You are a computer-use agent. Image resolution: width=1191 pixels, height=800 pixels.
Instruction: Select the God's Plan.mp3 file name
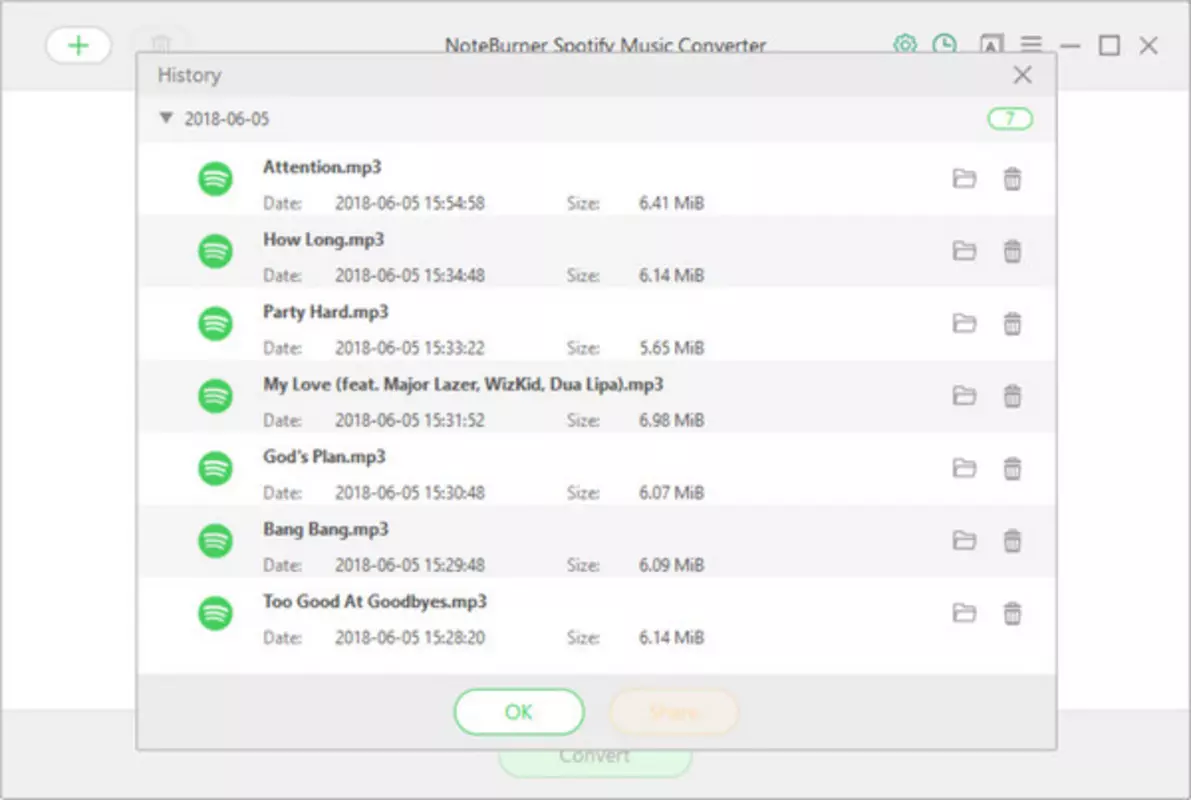pyautogui.click(x=324, y=457)
